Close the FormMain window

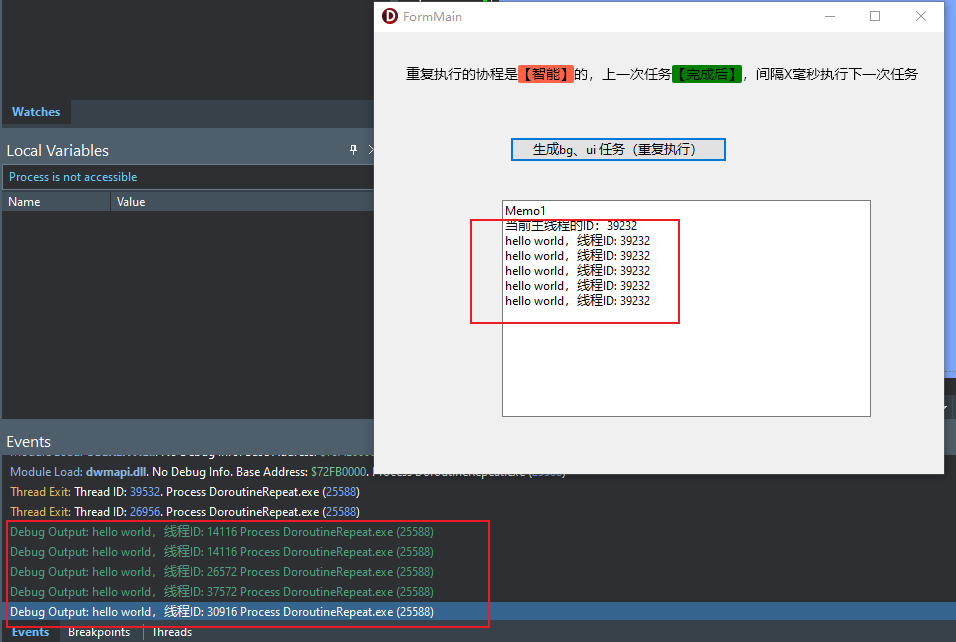point(921,16)
